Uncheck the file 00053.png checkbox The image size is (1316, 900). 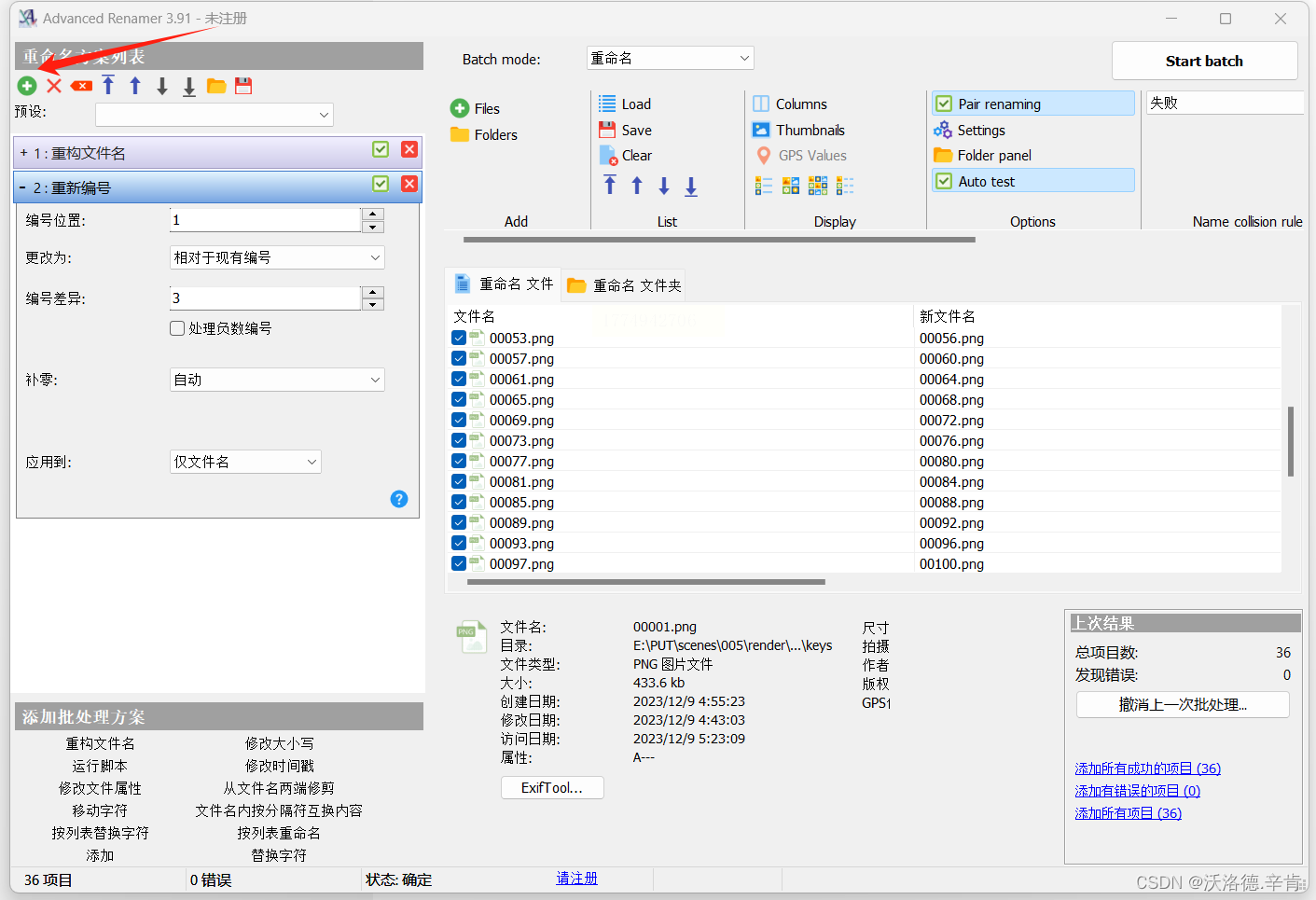(x=459, y=339)
